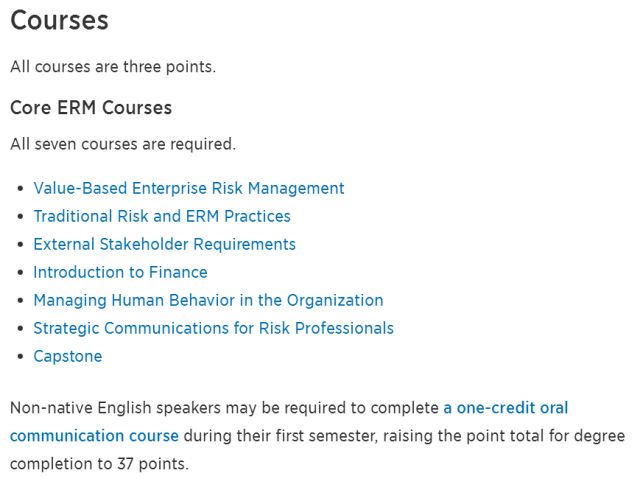The width and height of the screenshot is (640, 487).
Task: Click the bullet beside External Stakeholder Requirements
Action: coord(21,245)
